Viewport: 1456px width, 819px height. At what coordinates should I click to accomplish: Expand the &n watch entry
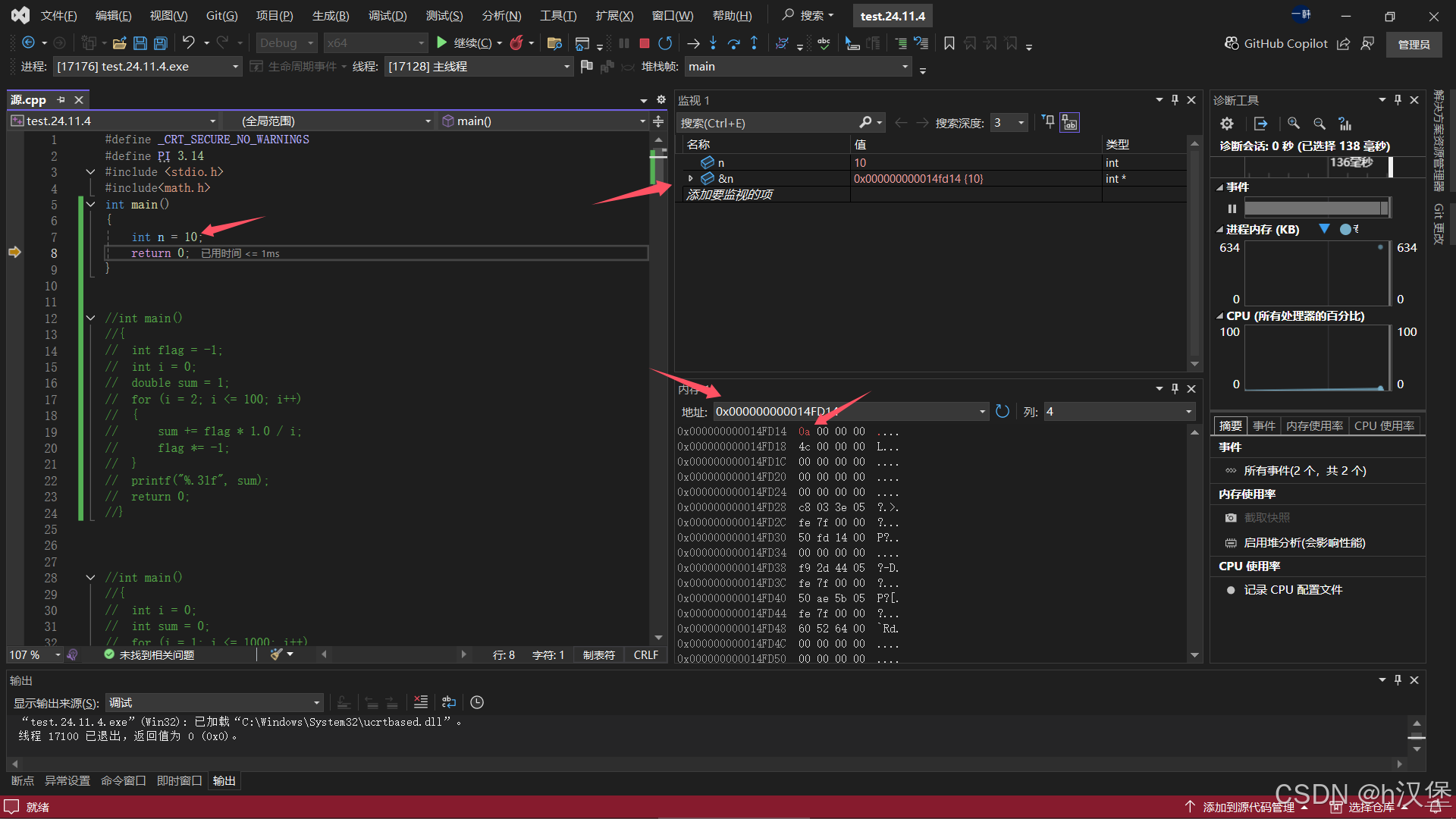click(690, 179)
